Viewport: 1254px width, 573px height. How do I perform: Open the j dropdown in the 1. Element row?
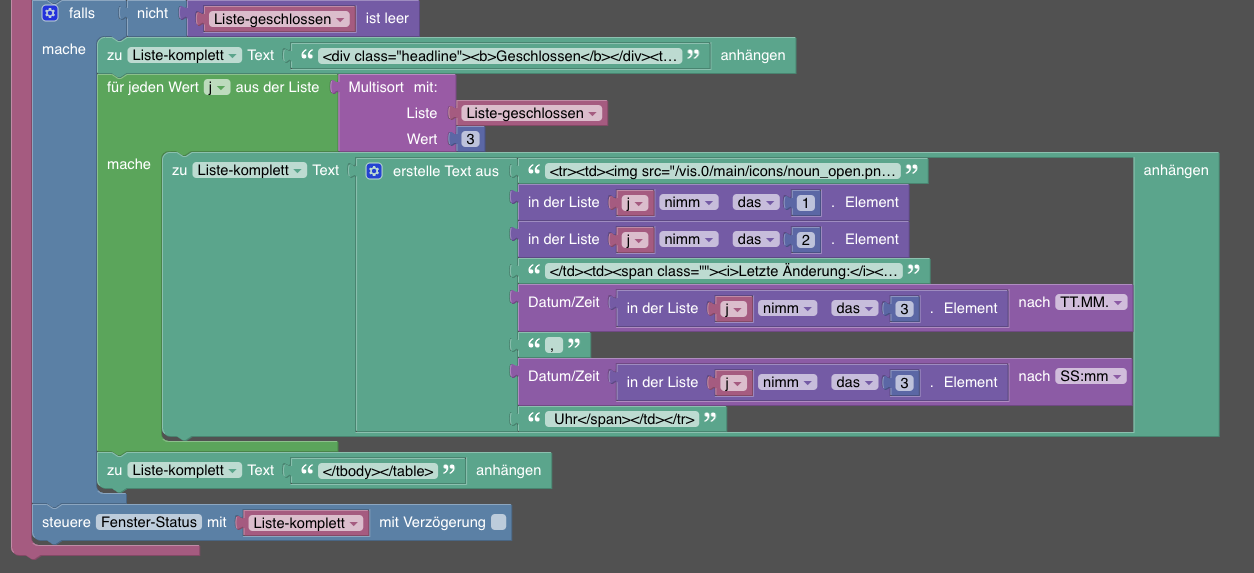click(636, 203)
